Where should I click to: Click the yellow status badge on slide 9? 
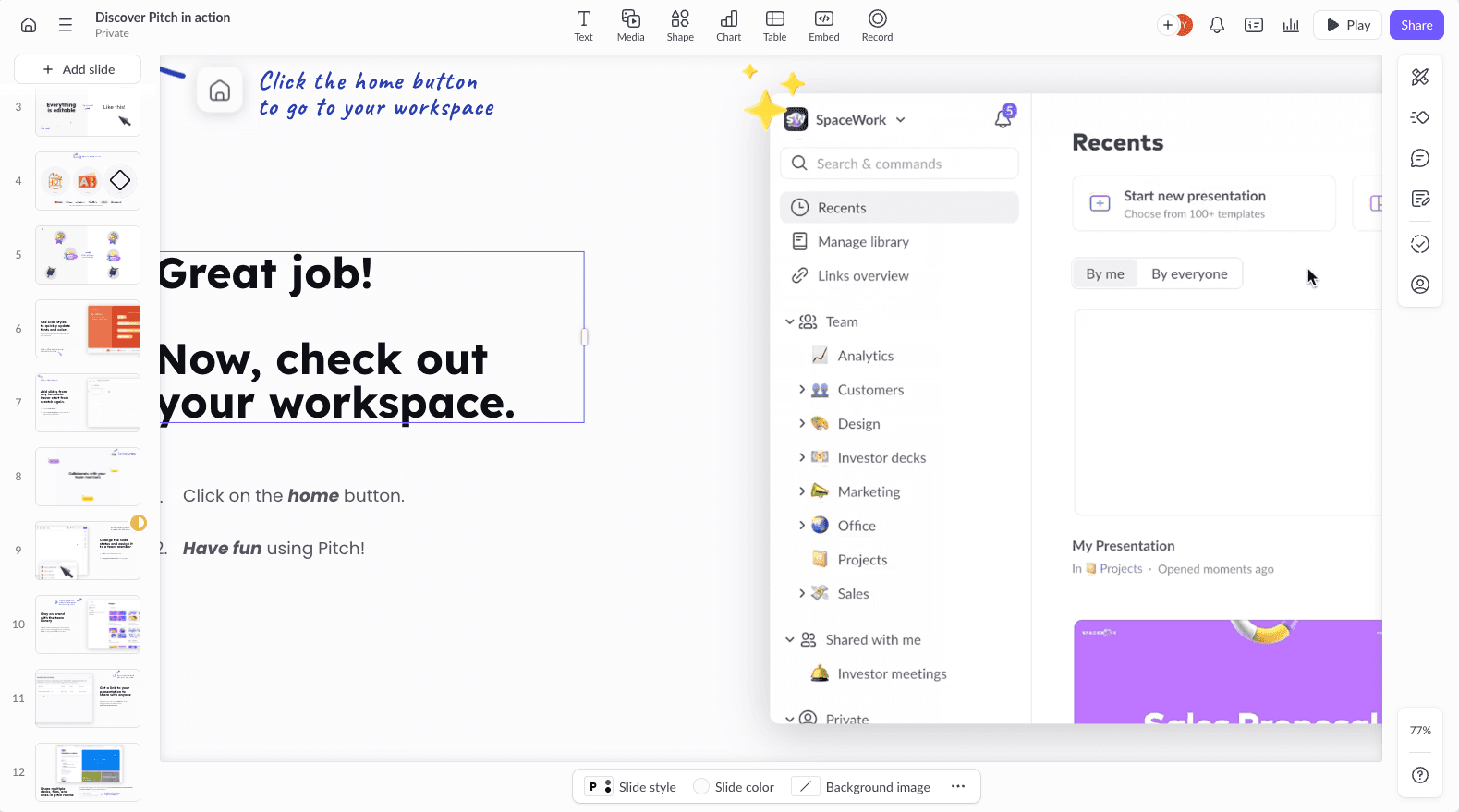point(139,523)
